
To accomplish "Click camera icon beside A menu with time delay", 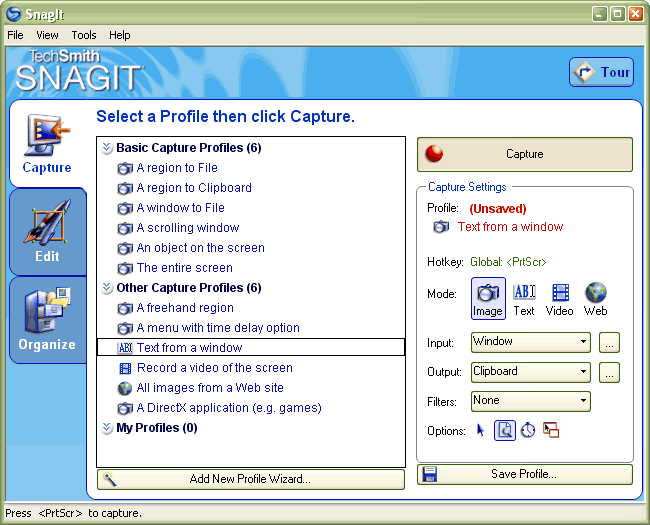I will (125, 328).
